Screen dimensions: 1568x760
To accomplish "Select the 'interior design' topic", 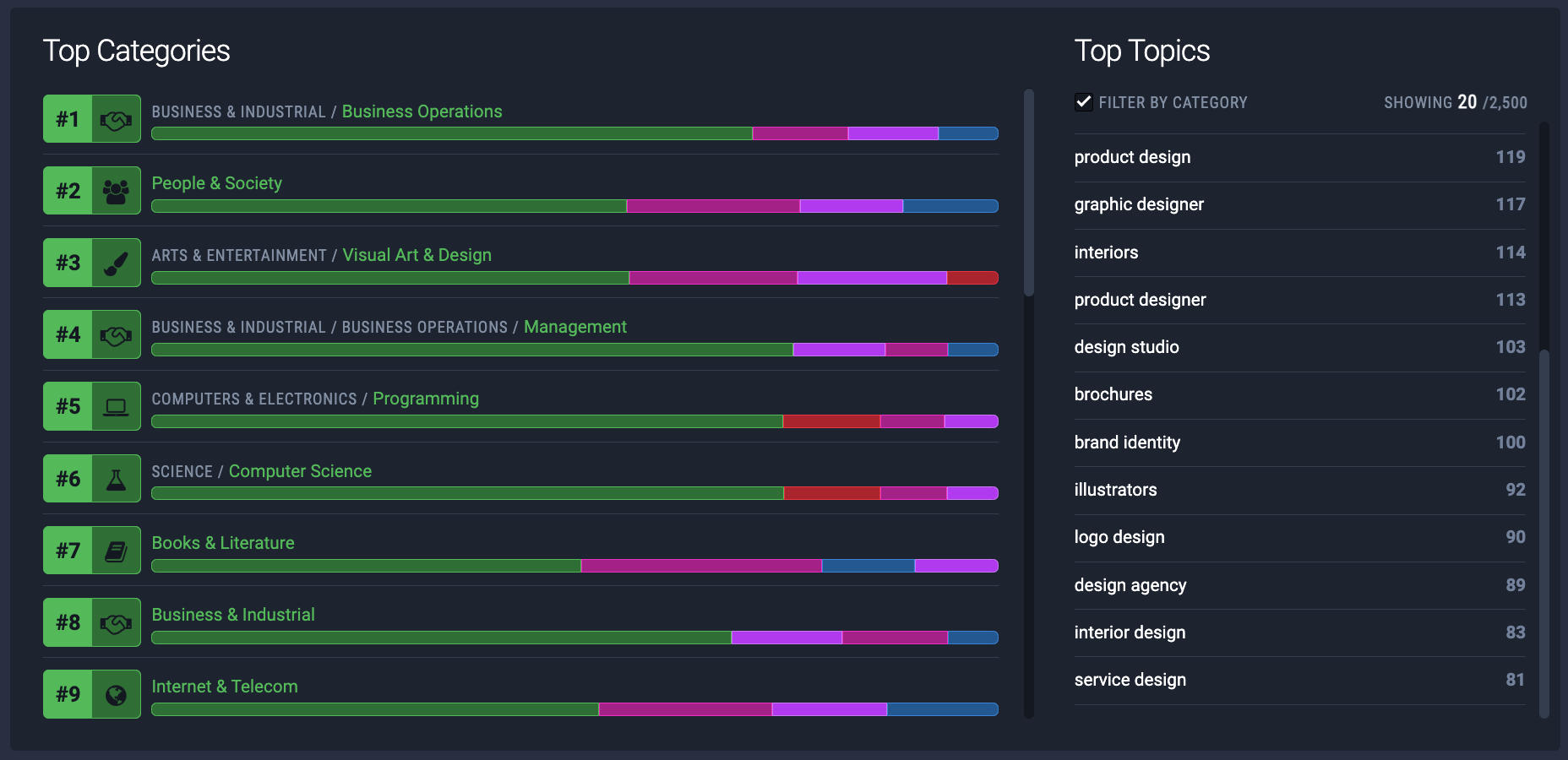I will click(x=1130, y=632).
